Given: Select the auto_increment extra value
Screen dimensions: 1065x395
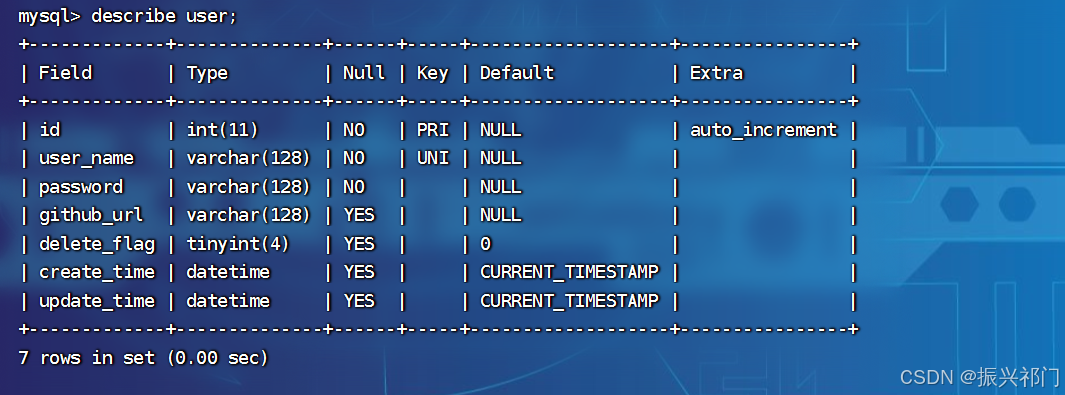Looking at the screenshot, I should (763, 130).
